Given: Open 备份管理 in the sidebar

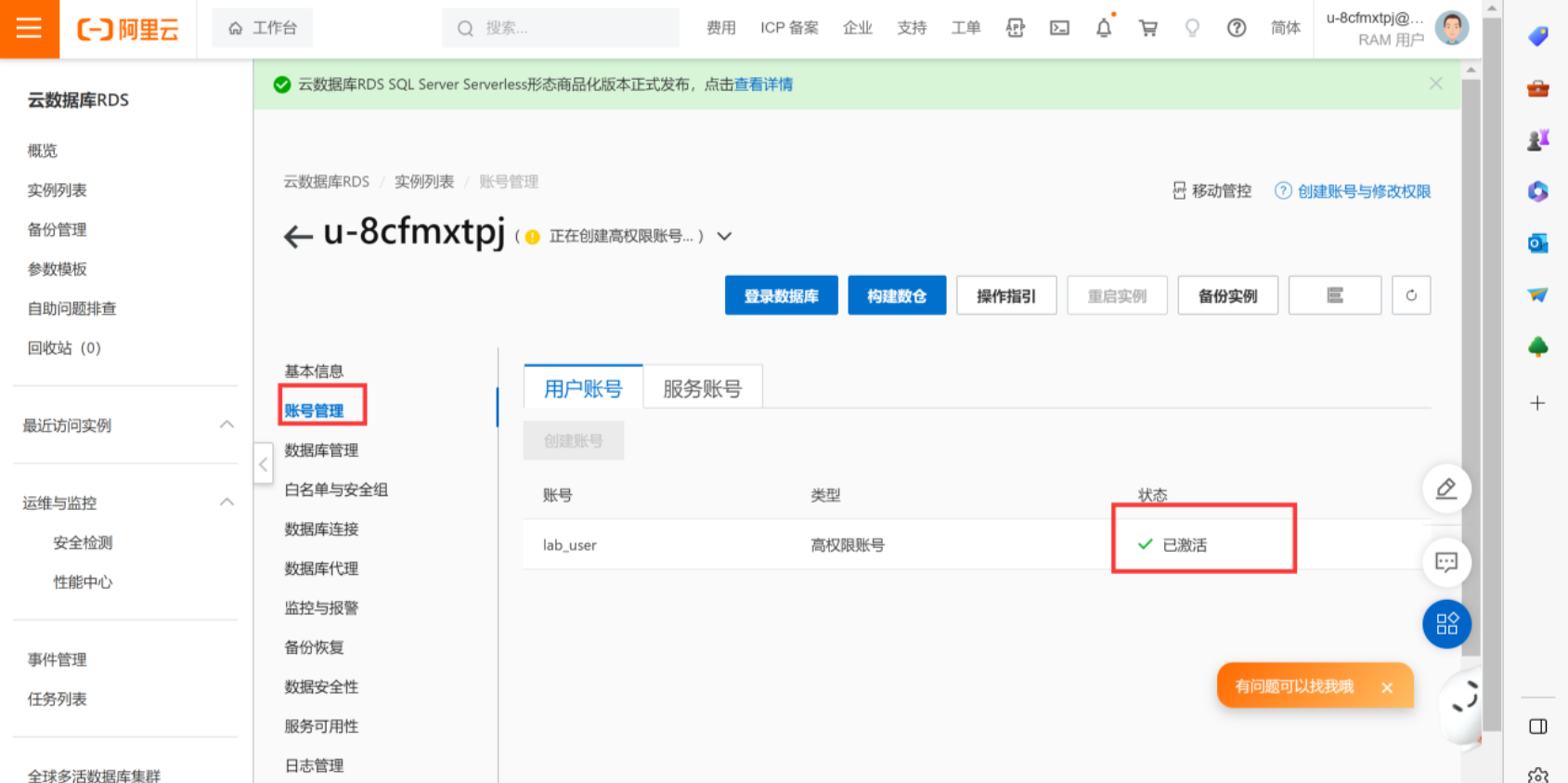Looking at the screenshot, I should pos(57,229).
